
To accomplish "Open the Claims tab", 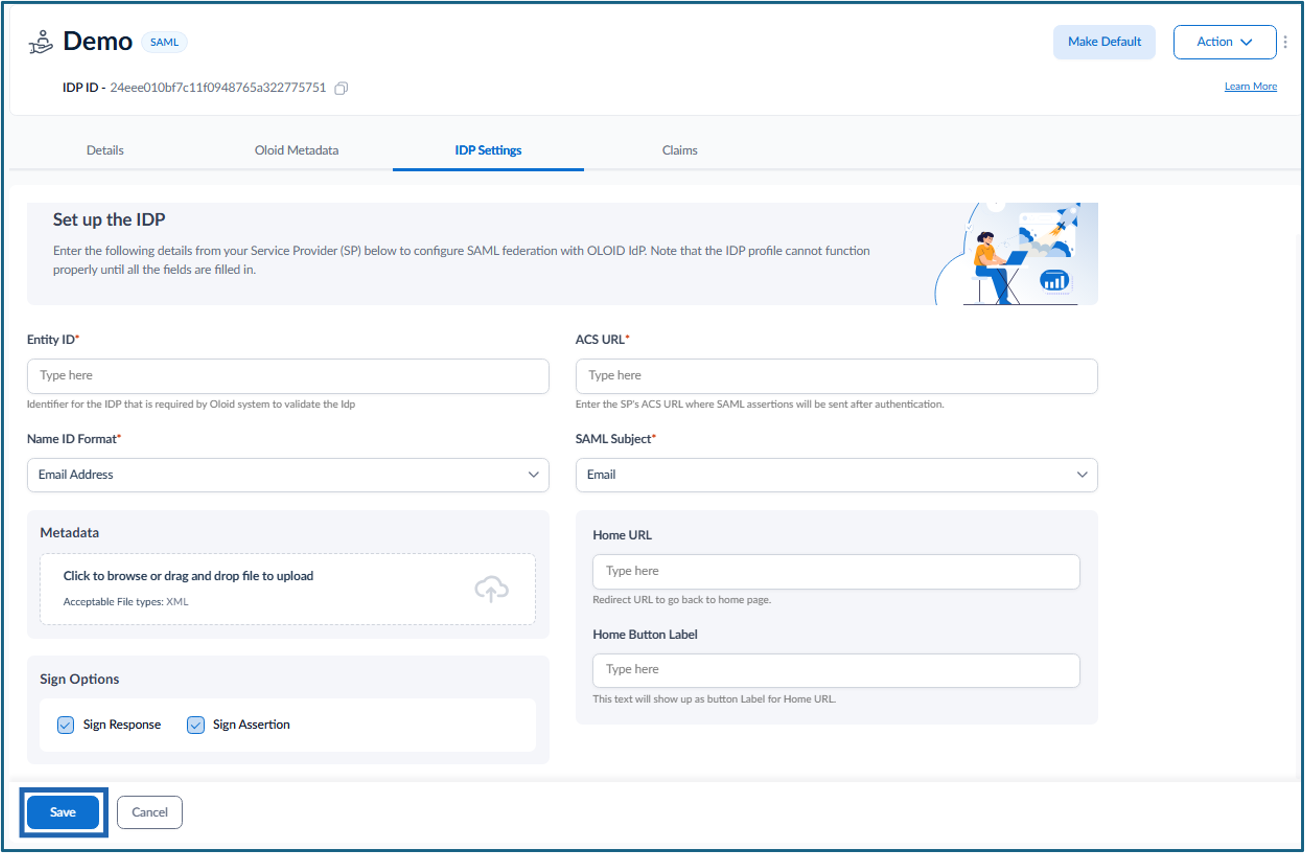I will pyautogui.click(x=680, y=150).
